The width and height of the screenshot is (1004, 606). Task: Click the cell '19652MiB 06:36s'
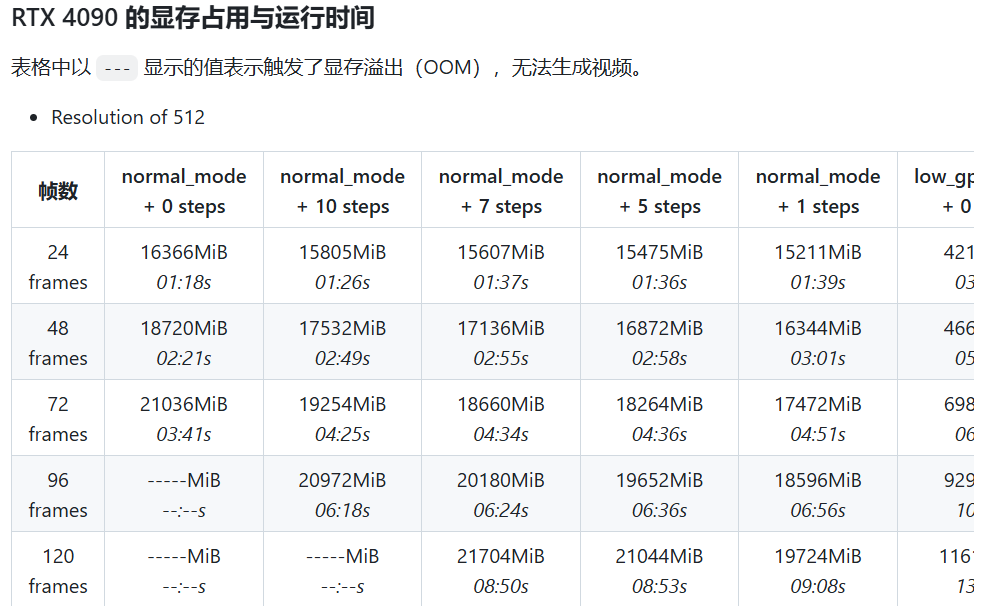[660, 495]
